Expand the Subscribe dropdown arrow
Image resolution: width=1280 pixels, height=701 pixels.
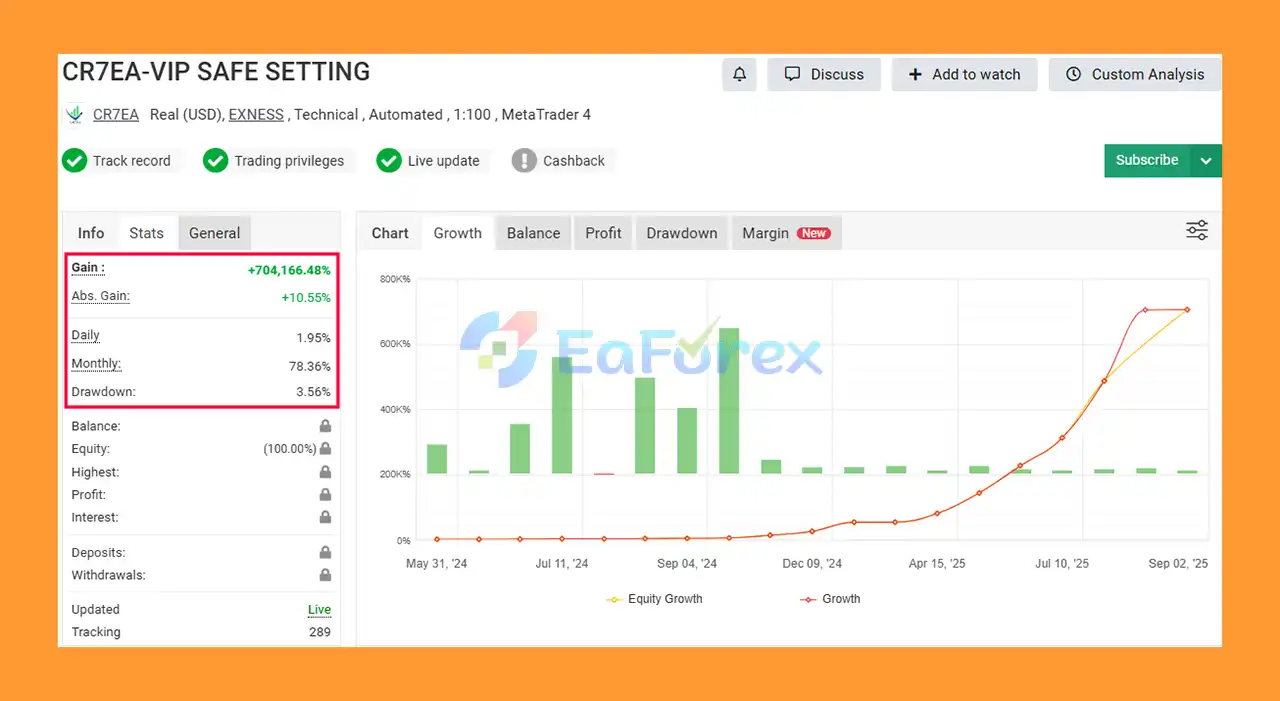(1206, 160)
